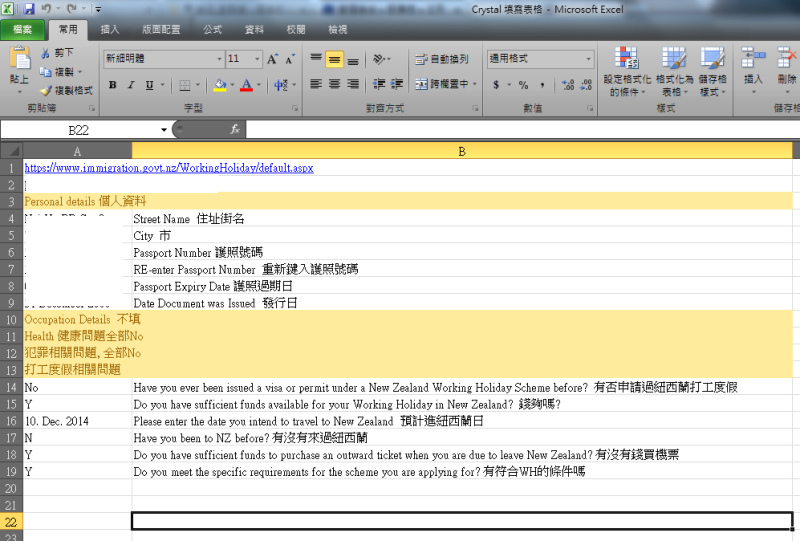Switch to the 公式 Formulas tab

point(212,30)
